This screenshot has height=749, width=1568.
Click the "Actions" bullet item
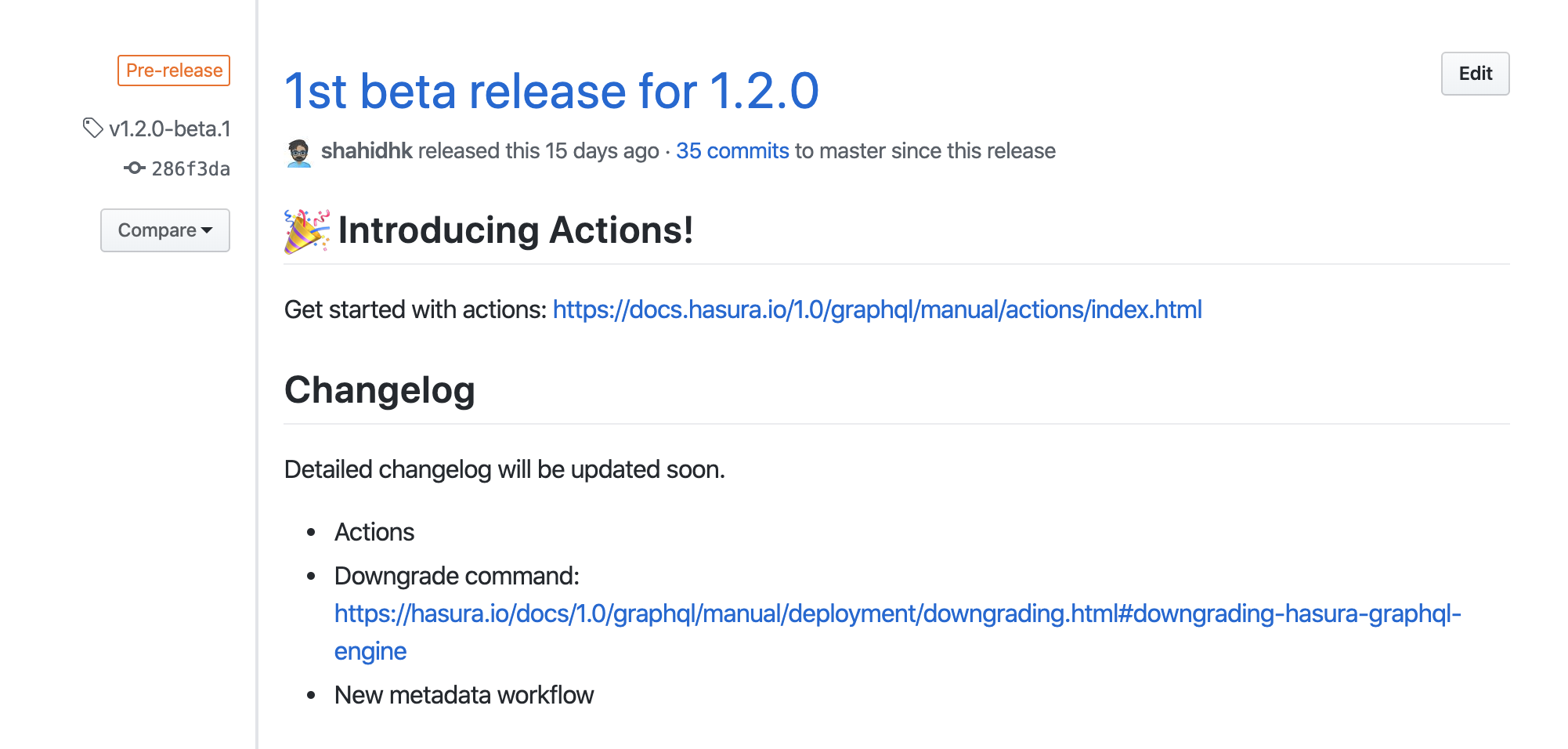pos(374,533)
